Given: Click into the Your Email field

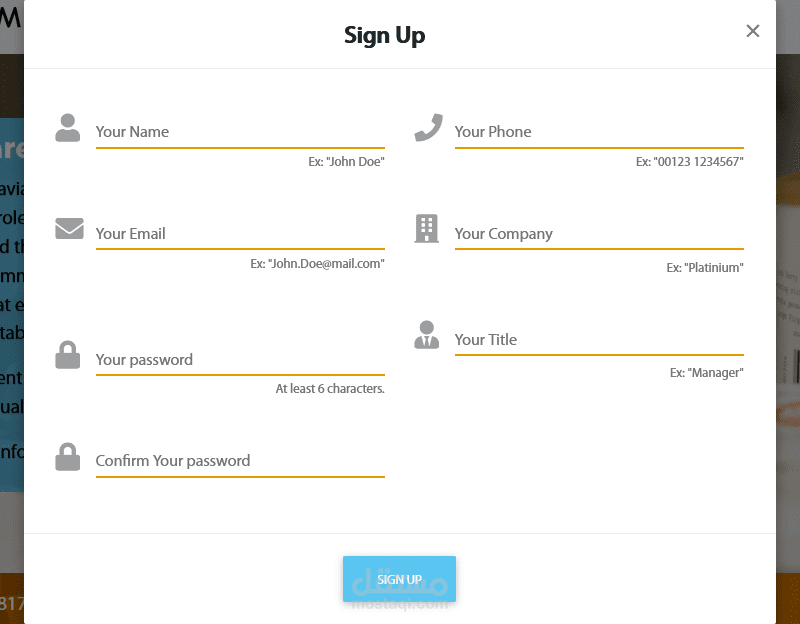Looking at the screenshot, I should [x=240, y=234].
